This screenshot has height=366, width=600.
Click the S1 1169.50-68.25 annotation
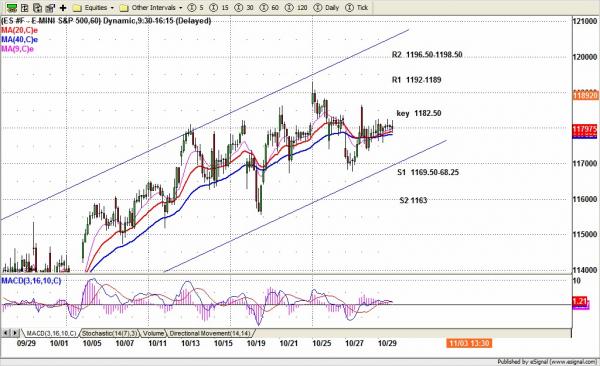pos(428,172)
